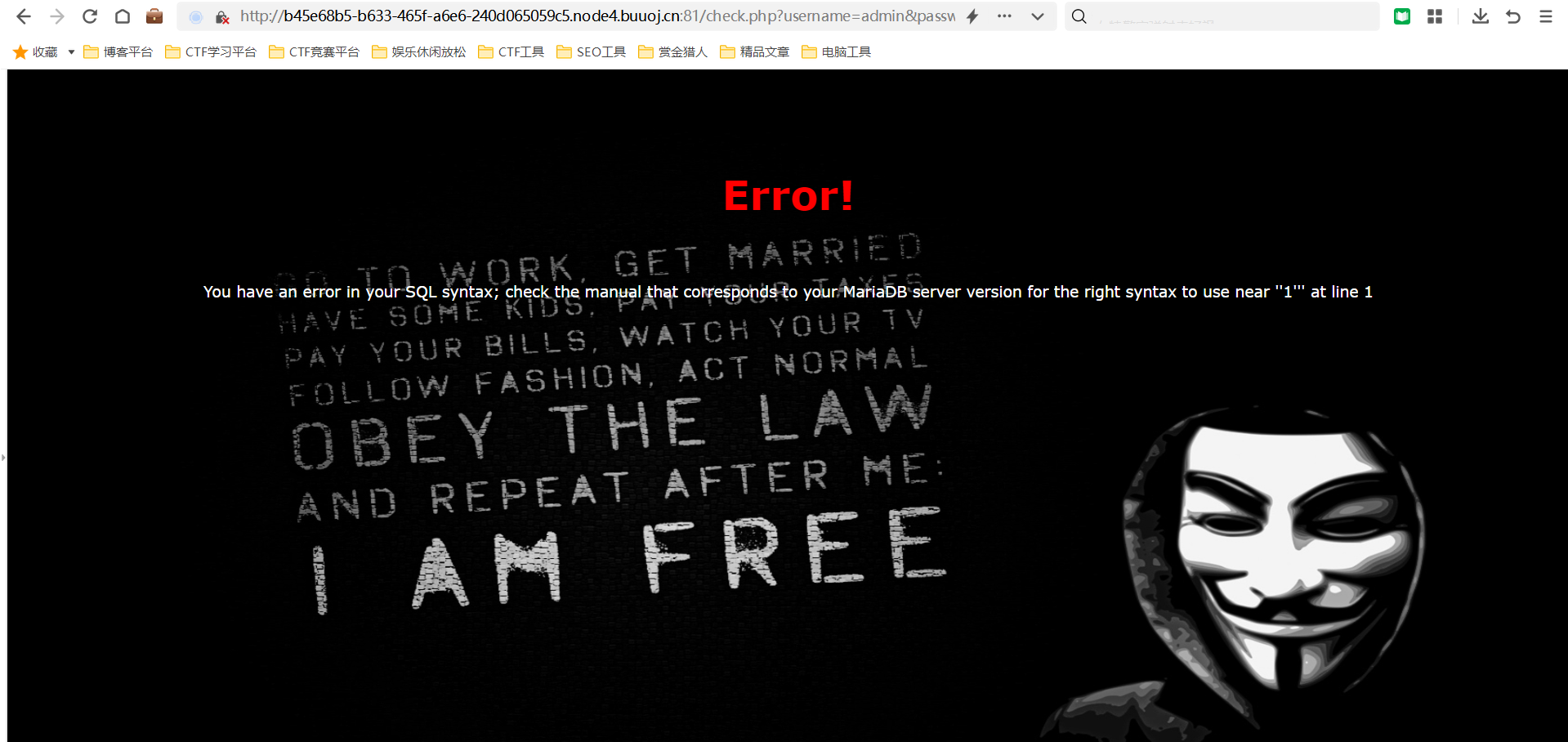Click the briefcase toolbox icon
1568x742 pixels.
154,16
